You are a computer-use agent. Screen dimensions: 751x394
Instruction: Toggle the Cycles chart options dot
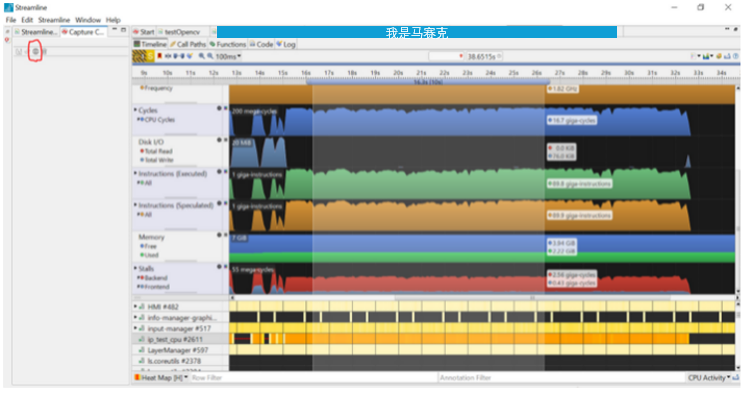(219, 109)
